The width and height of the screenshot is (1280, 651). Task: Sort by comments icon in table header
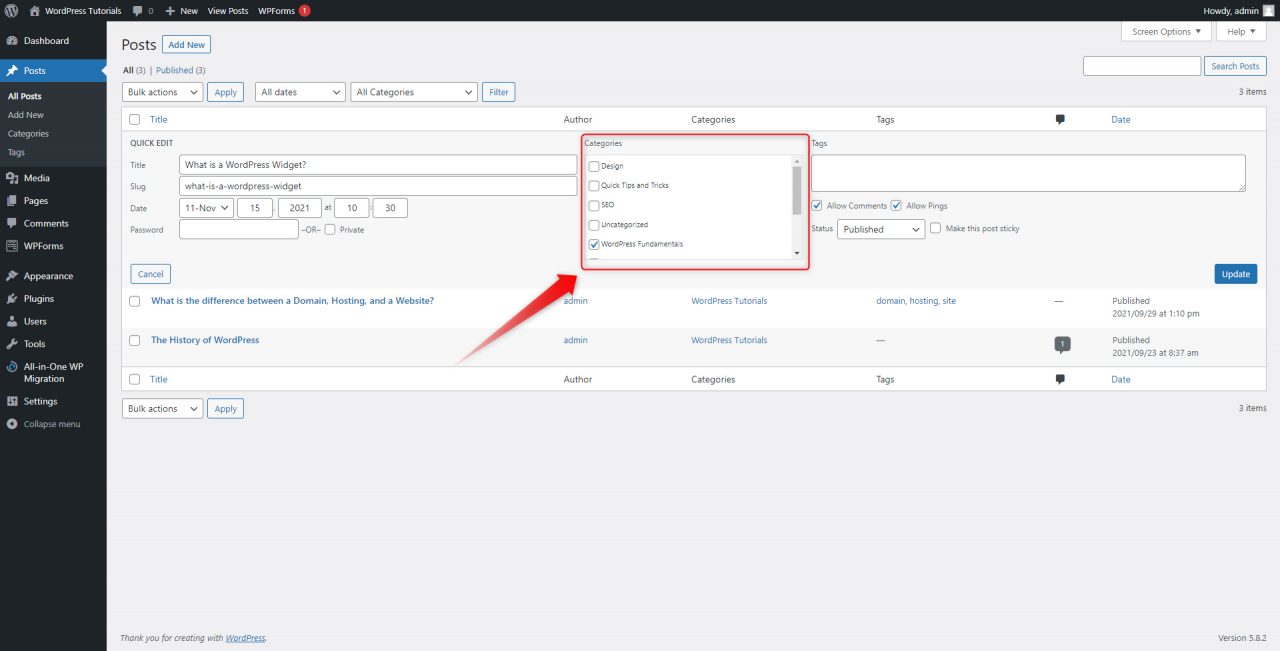coord(1060,119)
